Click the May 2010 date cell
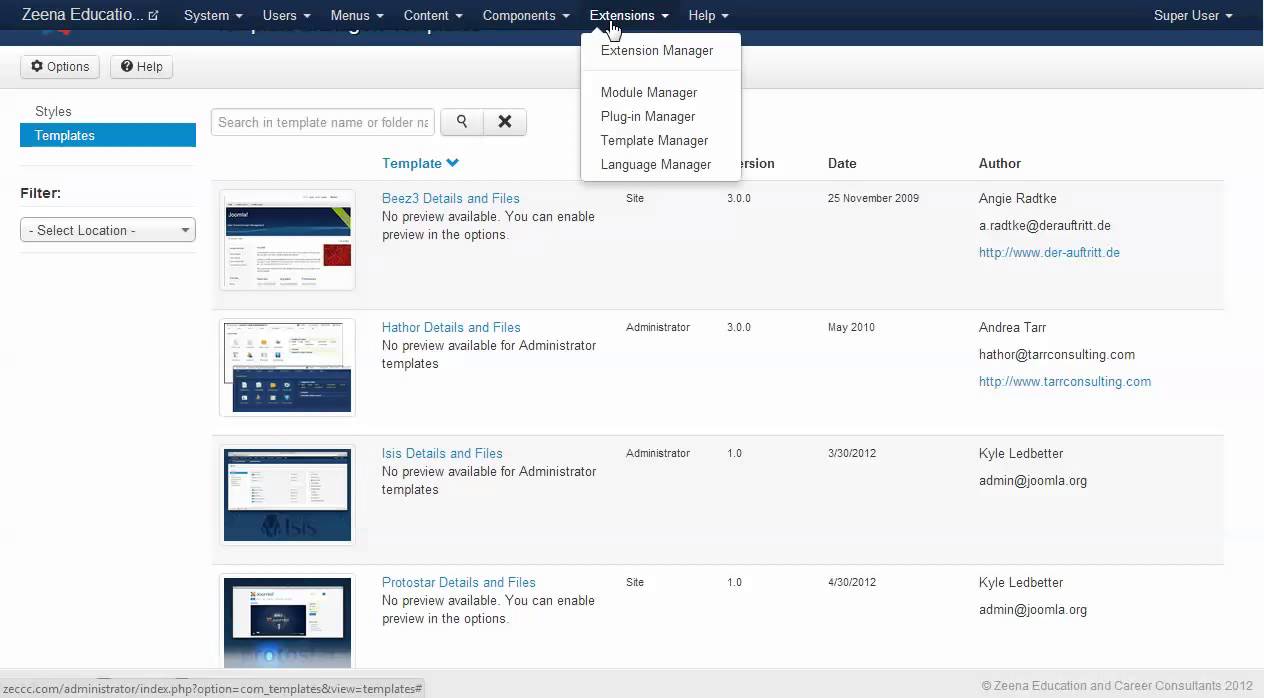1264x698 pixels. (x=851, y=327)
